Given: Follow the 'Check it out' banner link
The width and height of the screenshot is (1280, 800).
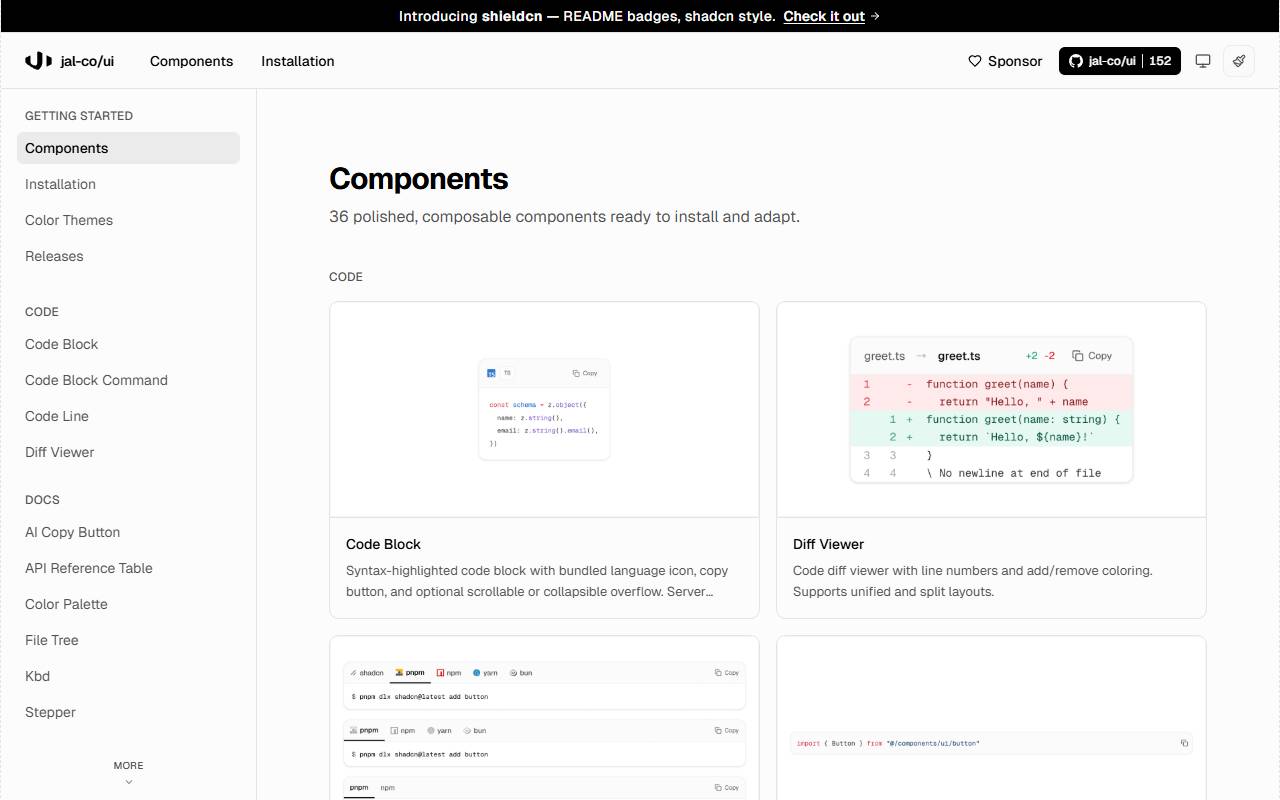Looking at the screenshot, I should (x=824, y=16).
